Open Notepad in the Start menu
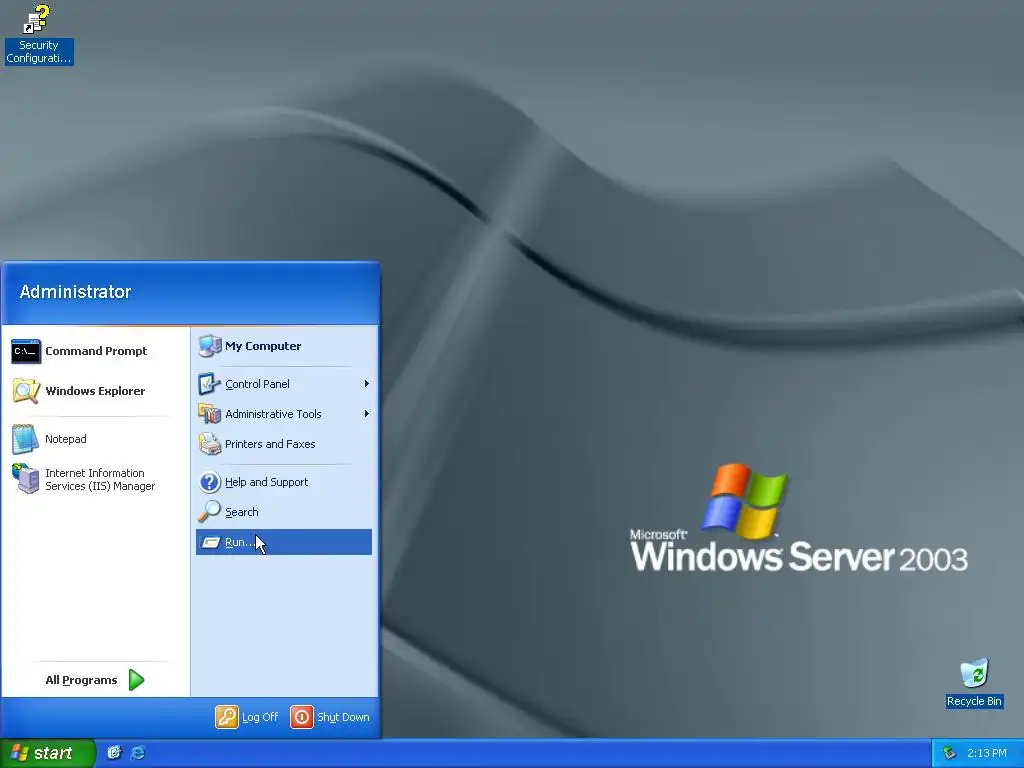This screenshot has height=768, width=1024. (95, 439)
